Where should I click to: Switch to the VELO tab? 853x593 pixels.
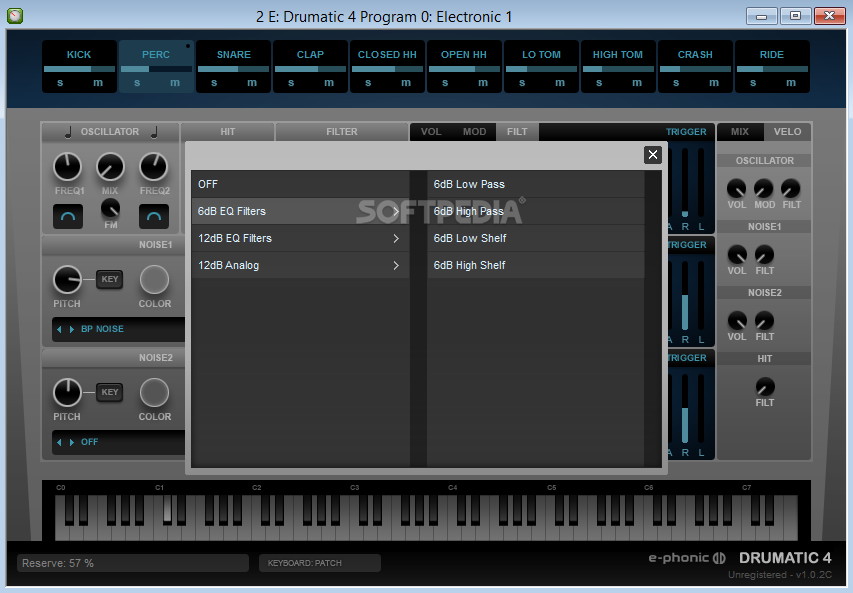pyautogui.click(x=787, y=132)
